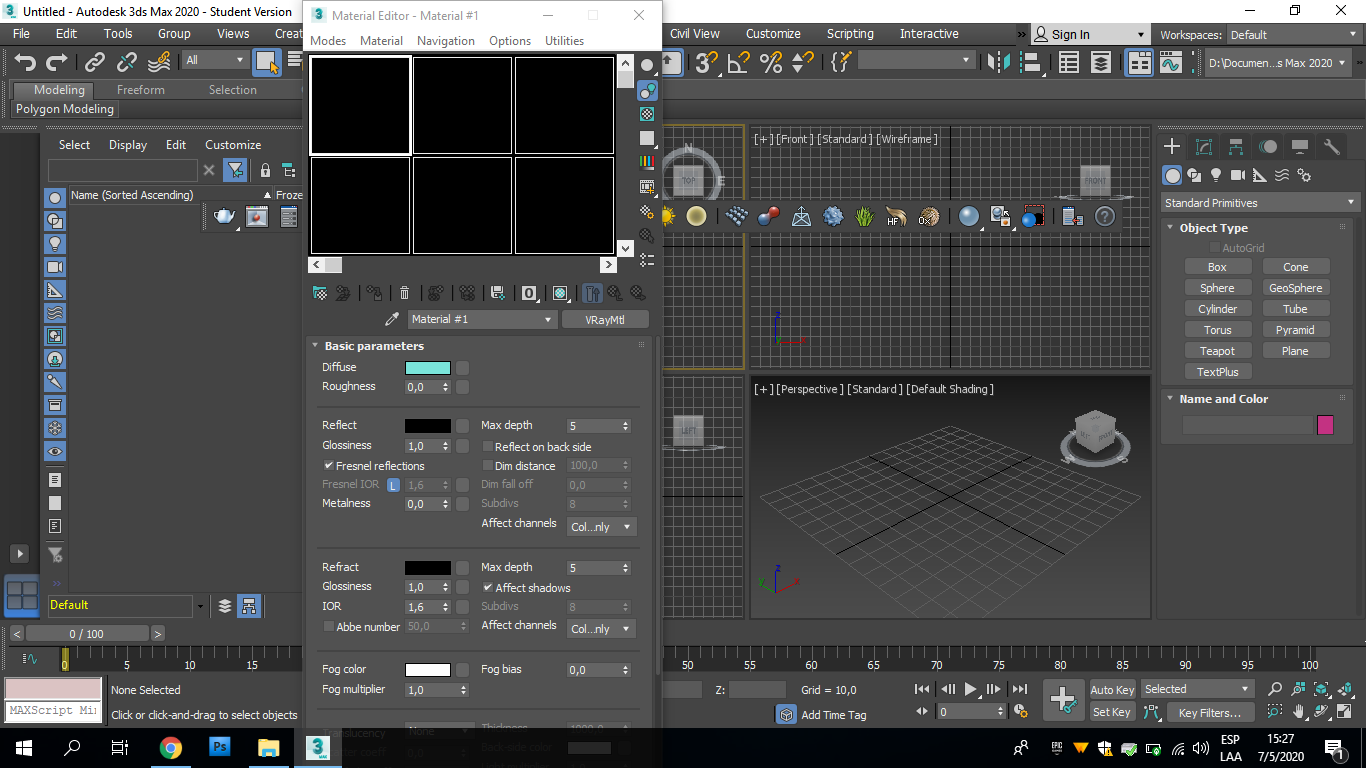Open the Navigation menu in Material Editor

point(445,41)
